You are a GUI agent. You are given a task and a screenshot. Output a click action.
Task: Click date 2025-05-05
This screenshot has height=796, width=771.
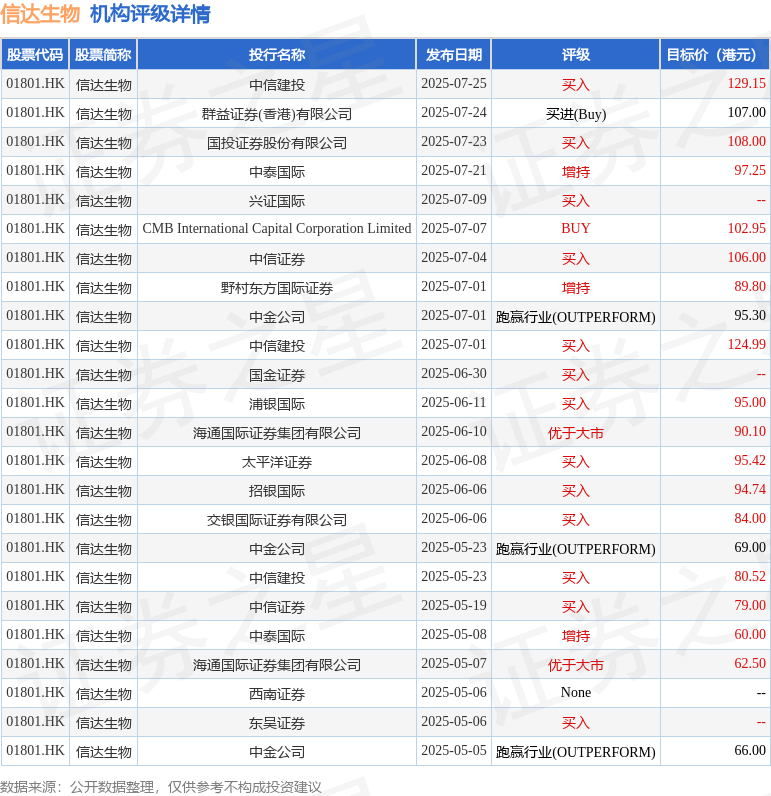[454, 750]
